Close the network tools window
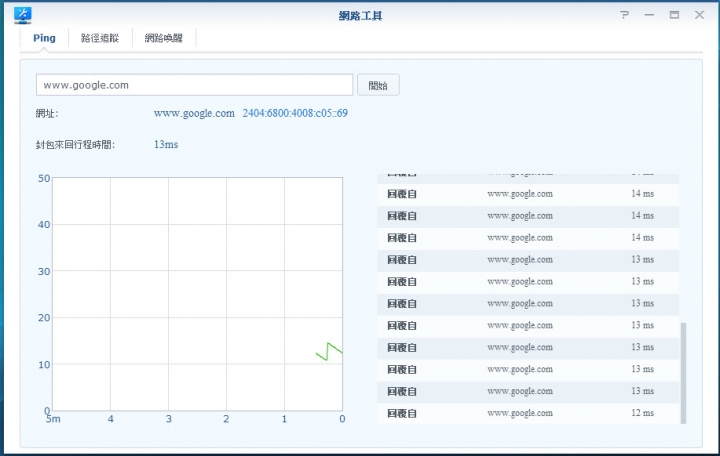Viewport: 720px width, 456px height. point(699,15)
